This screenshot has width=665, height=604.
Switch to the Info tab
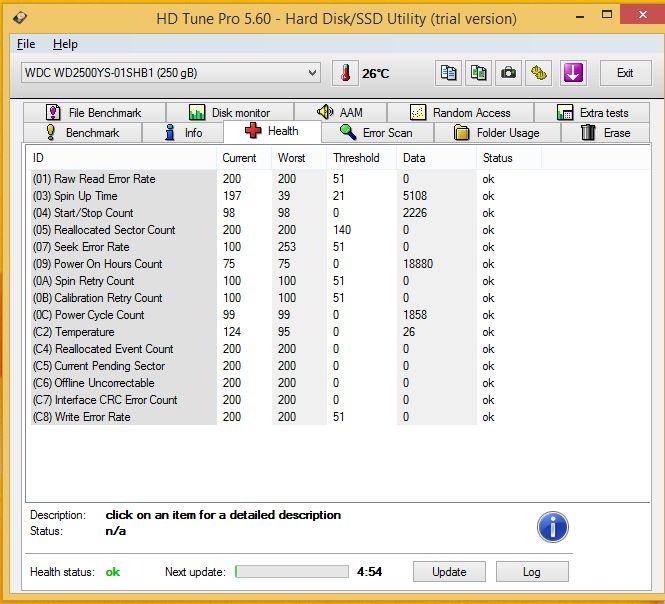183,133
